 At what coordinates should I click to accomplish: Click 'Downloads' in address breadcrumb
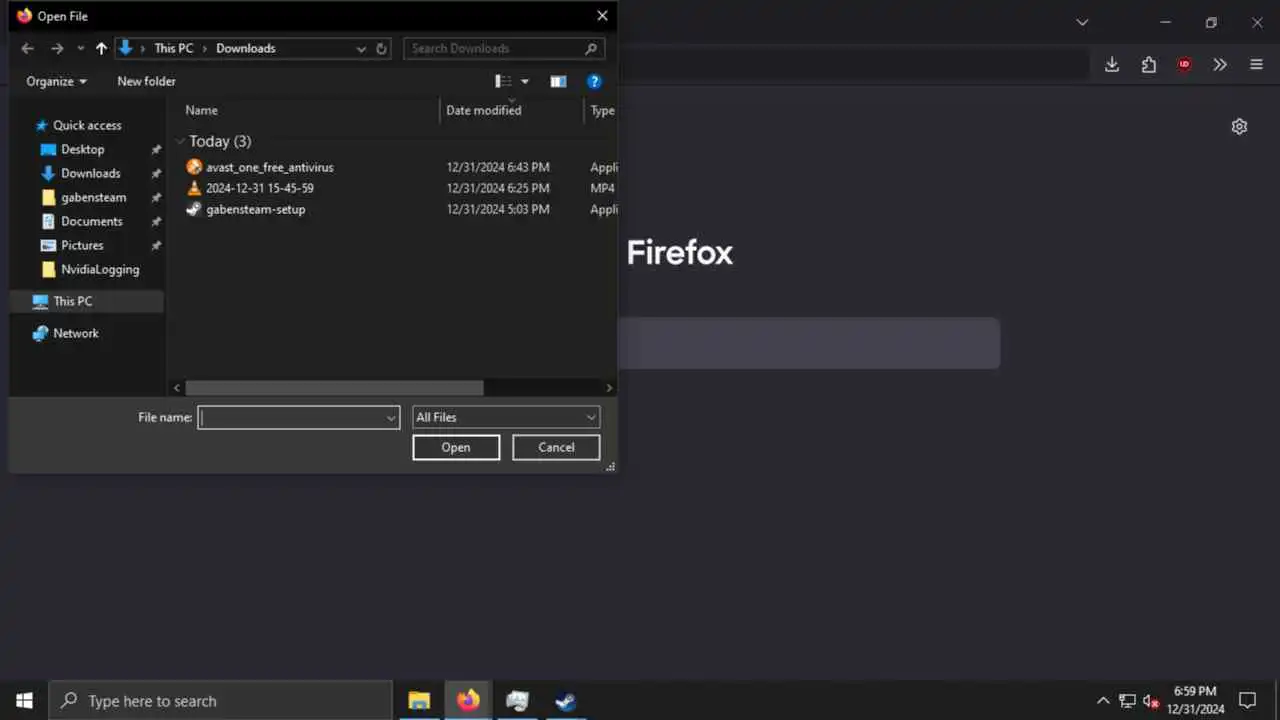[246, 48]
